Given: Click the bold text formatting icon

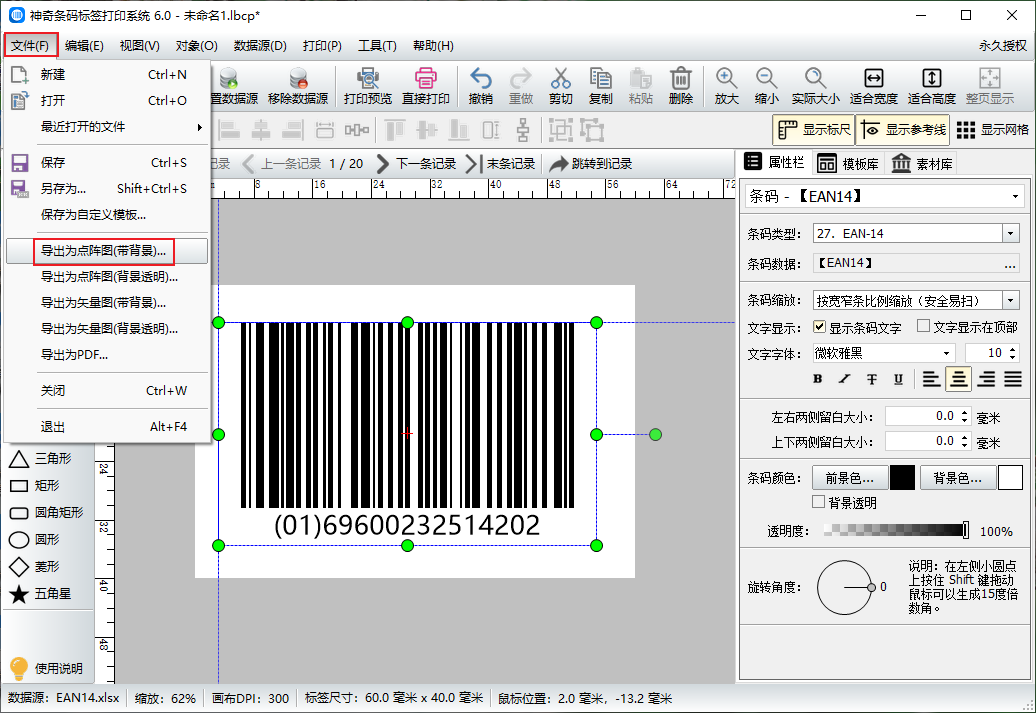Looking at the screenshot, I should [x=818, y=379].
